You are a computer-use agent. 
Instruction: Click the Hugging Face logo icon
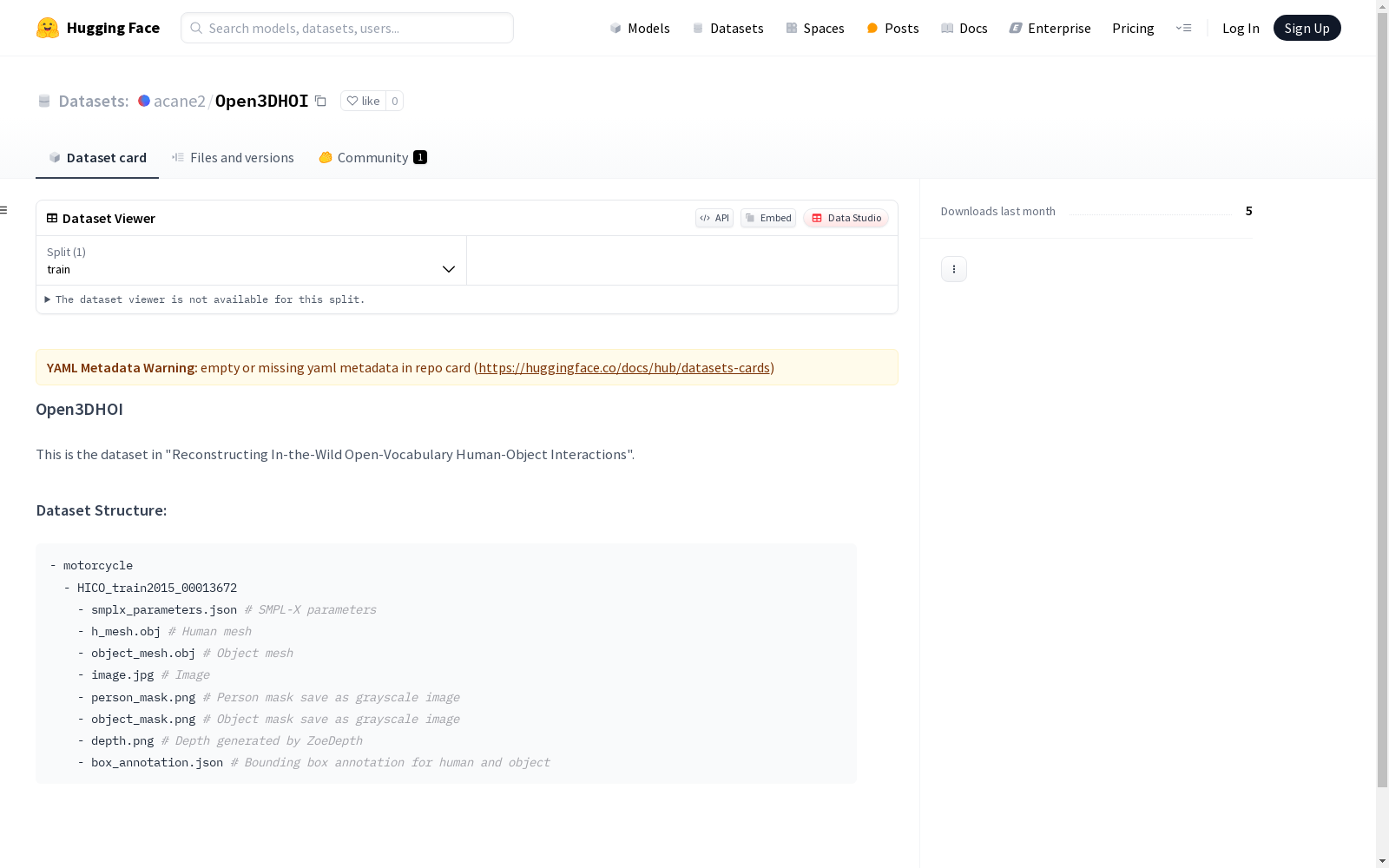(48, 28)
